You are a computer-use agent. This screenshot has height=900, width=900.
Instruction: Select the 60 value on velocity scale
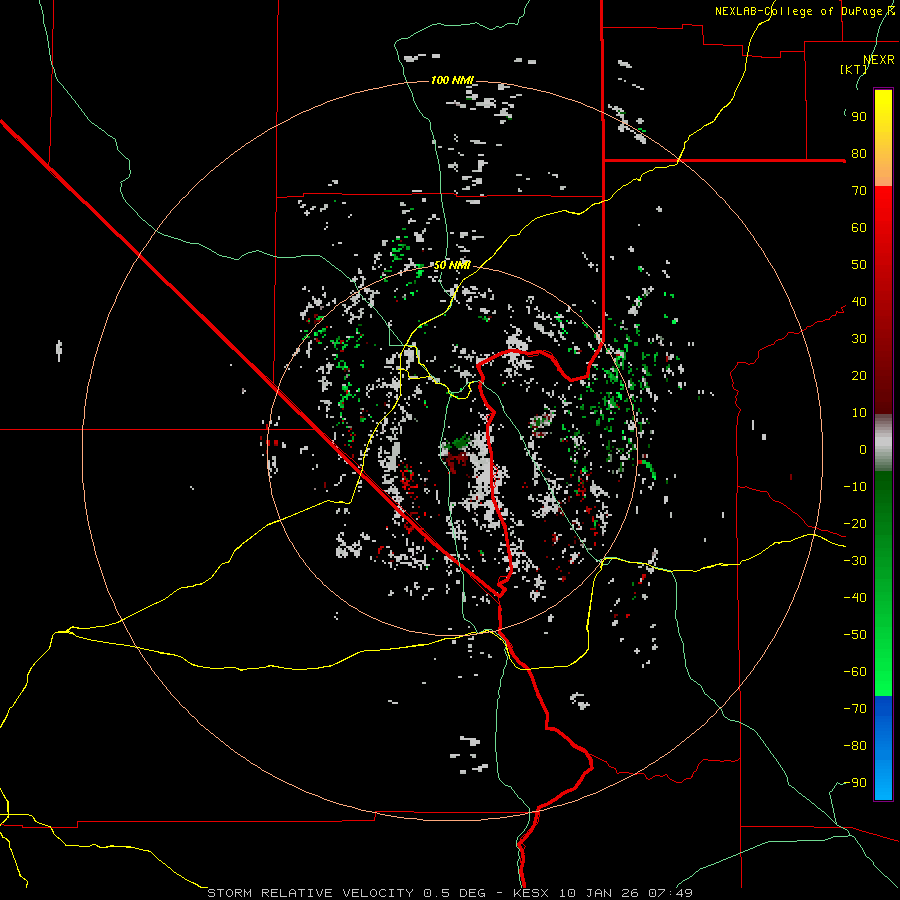859,228
